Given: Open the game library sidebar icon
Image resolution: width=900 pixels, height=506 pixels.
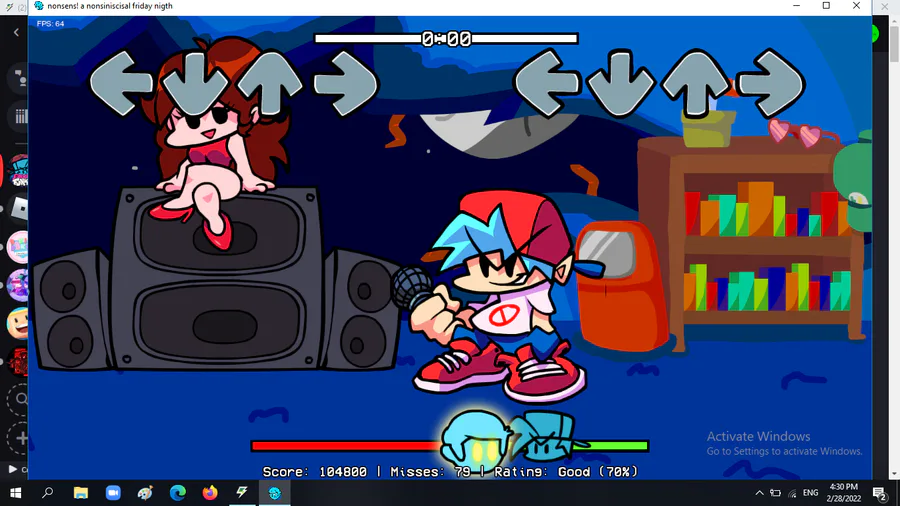Looking at the screenshot, I should coord(21,116).
